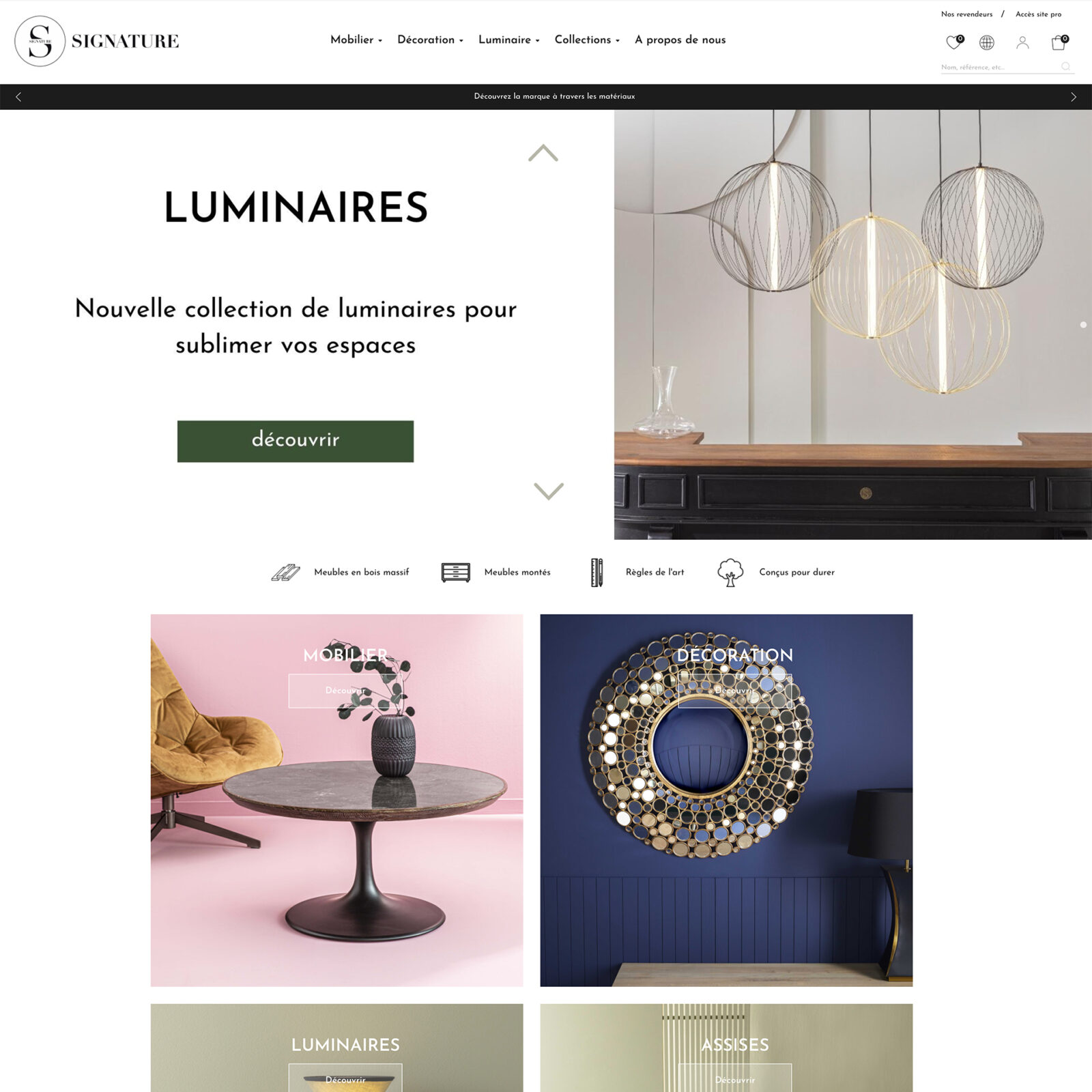Click the assembled furniture drawer icon
The width and height of the screenshot is (1092, 1092).
point(455,573)
